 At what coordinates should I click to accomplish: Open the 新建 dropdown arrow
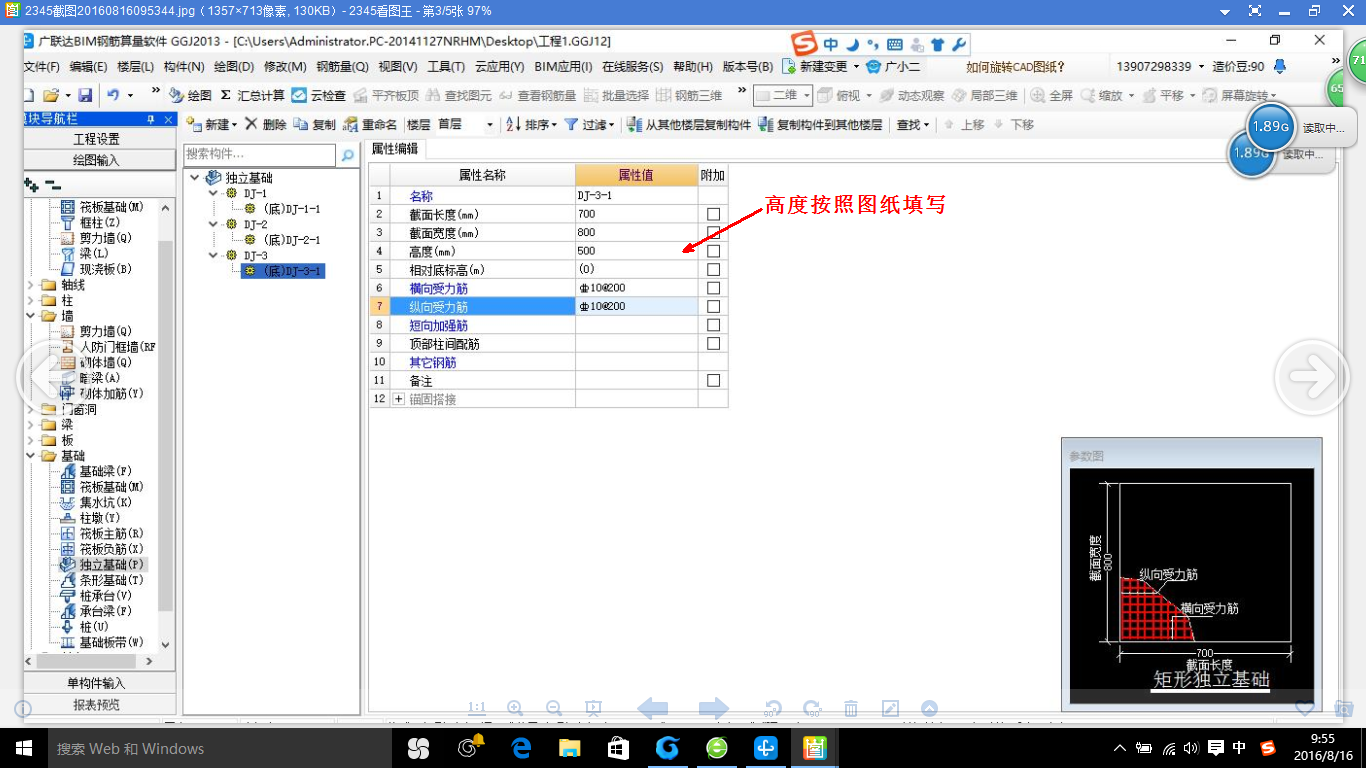click(234, 125)
